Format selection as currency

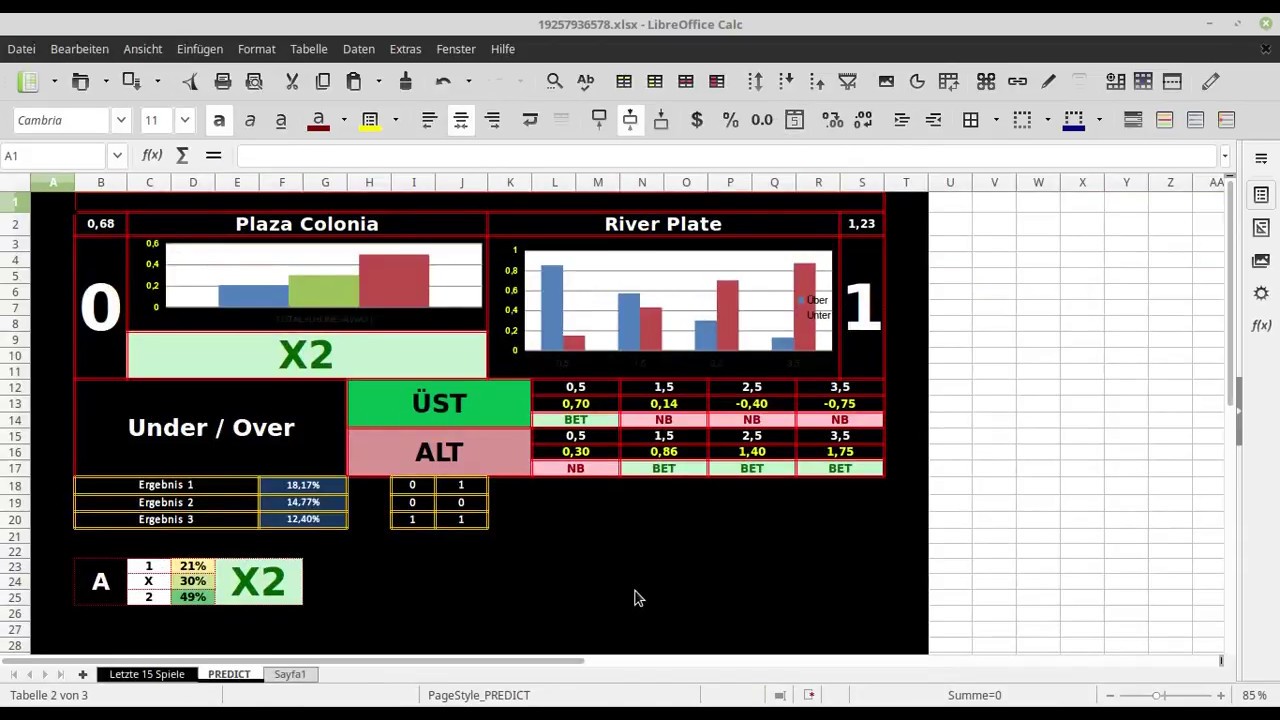[x=697, y=120]
